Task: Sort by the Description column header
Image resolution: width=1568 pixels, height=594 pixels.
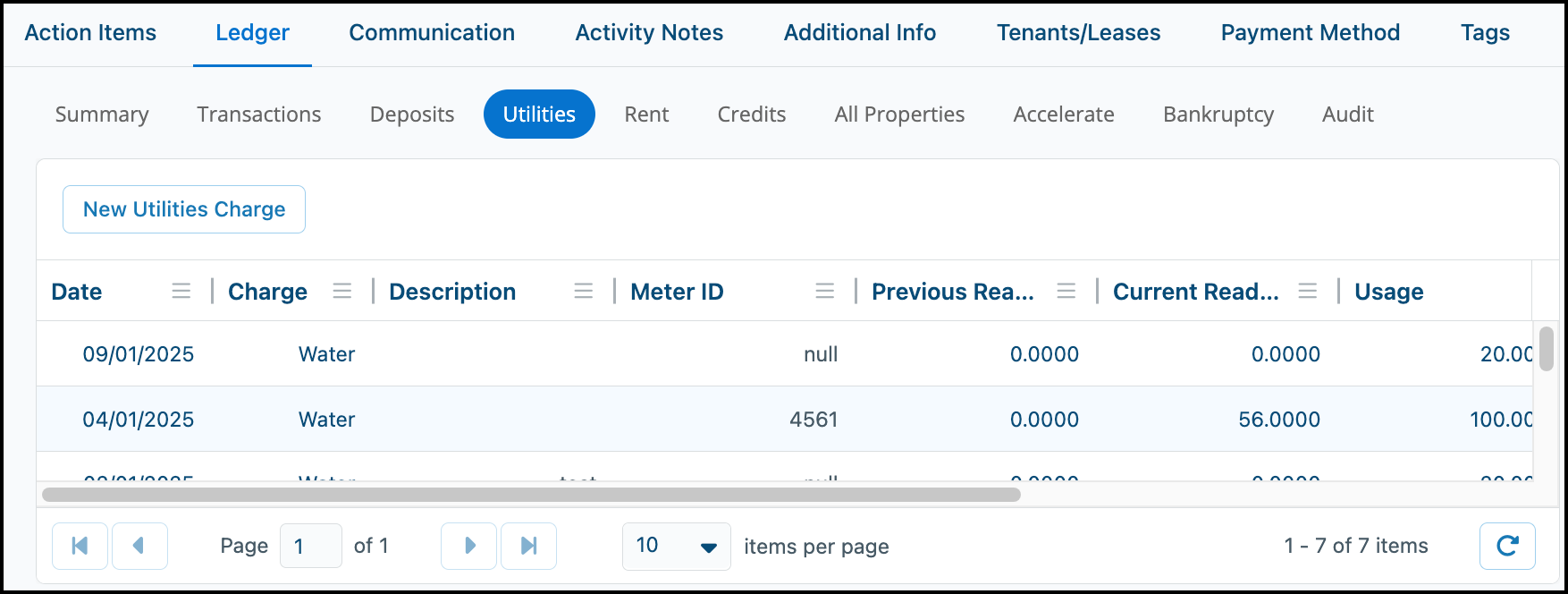Action: click(452, 292)
